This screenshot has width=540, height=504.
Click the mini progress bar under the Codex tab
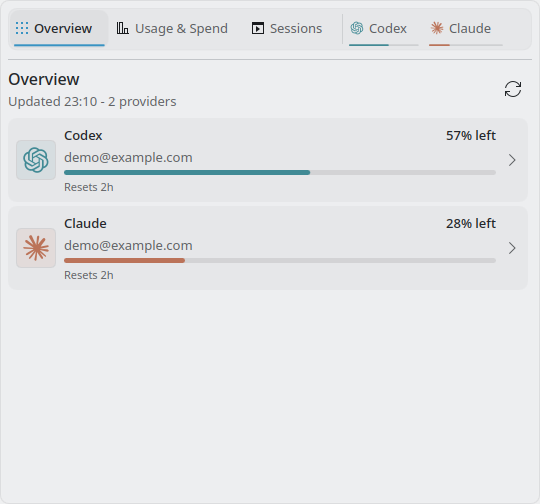pos(384,45)
